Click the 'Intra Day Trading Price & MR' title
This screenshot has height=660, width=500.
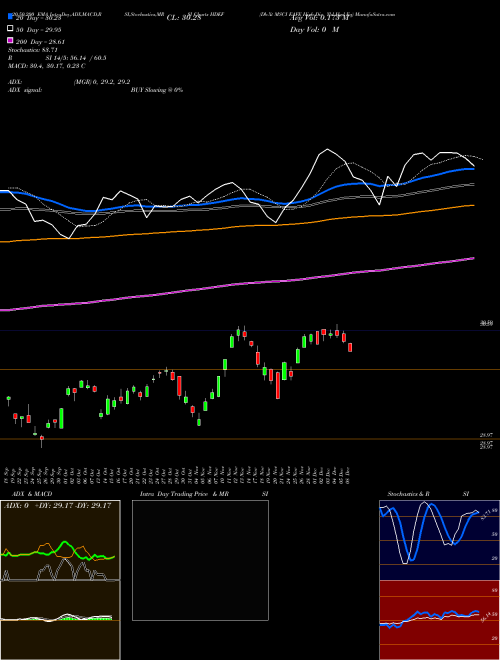tap(184, 494)
